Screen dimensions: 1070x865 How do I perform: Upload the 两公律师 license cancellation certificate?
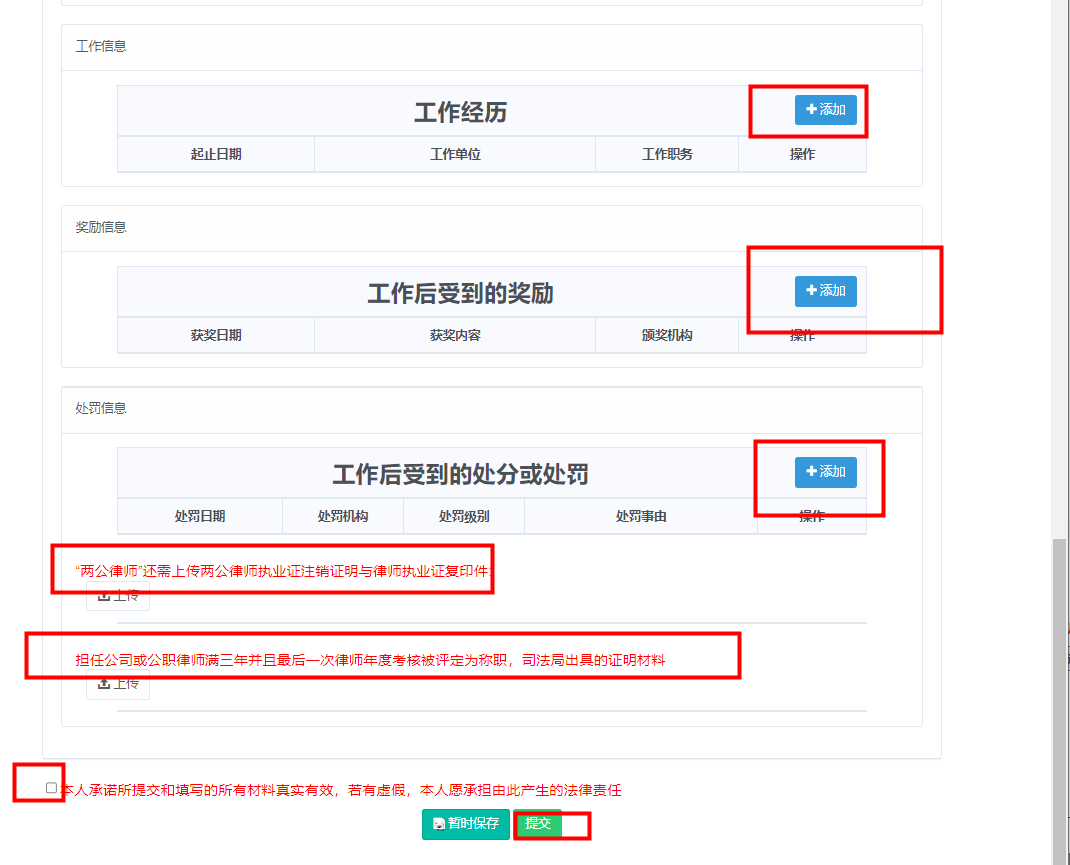118,597
